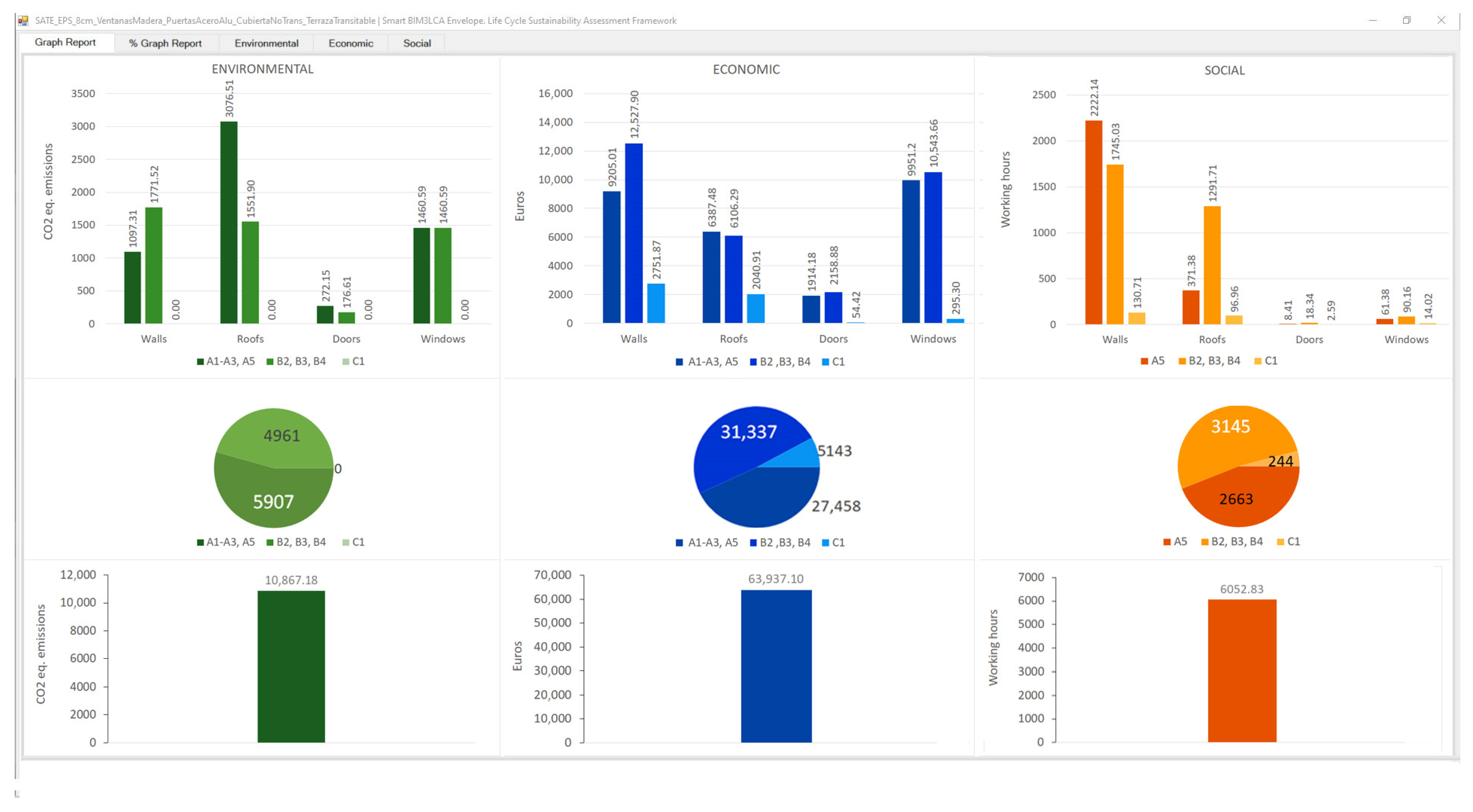1473x812 pixels.
Task: Switch to the % Graph Report tab
Action: [x=165, y=43]
